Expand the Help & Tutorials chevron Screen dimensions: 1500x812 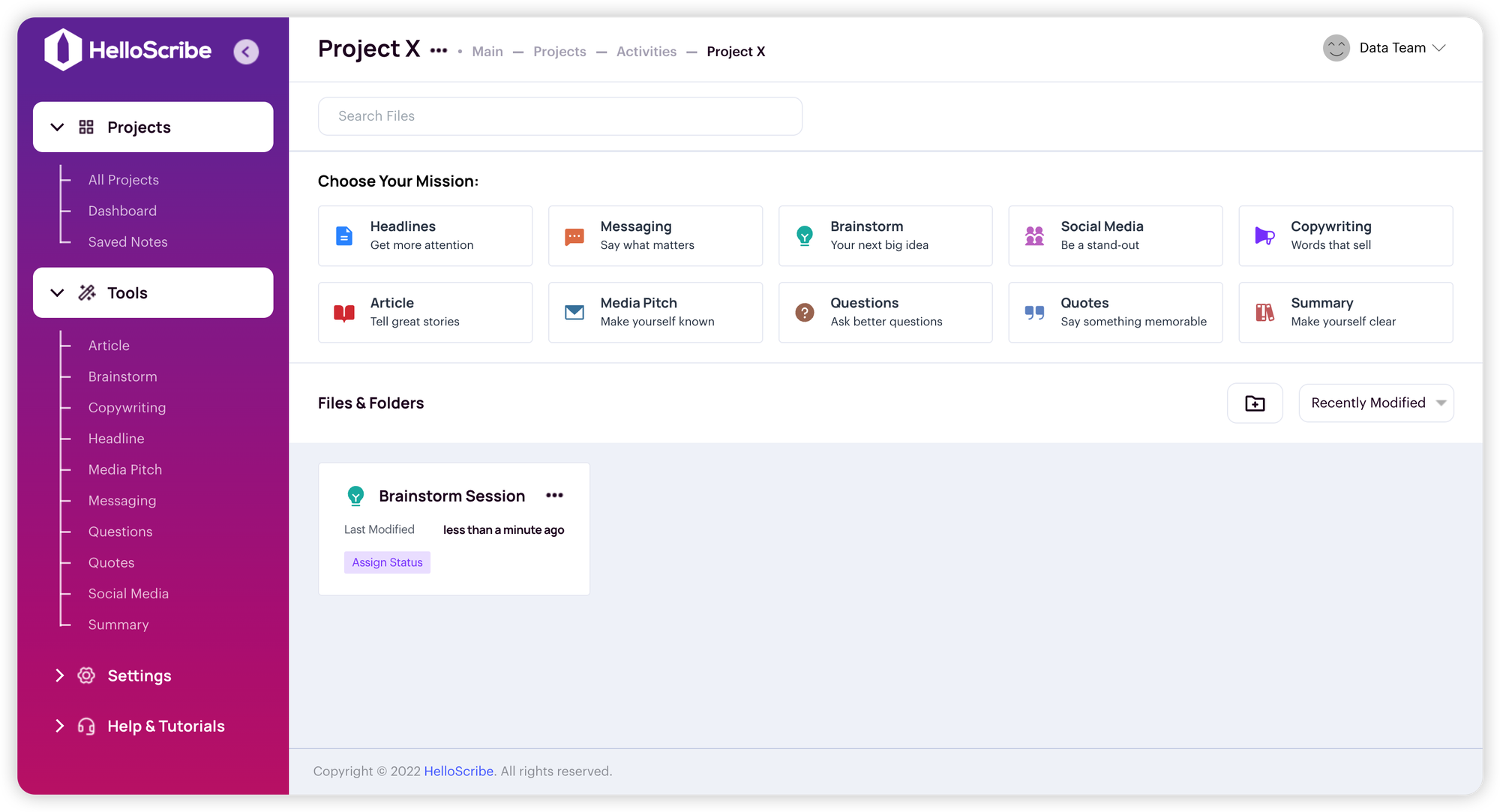click(59, 726)
